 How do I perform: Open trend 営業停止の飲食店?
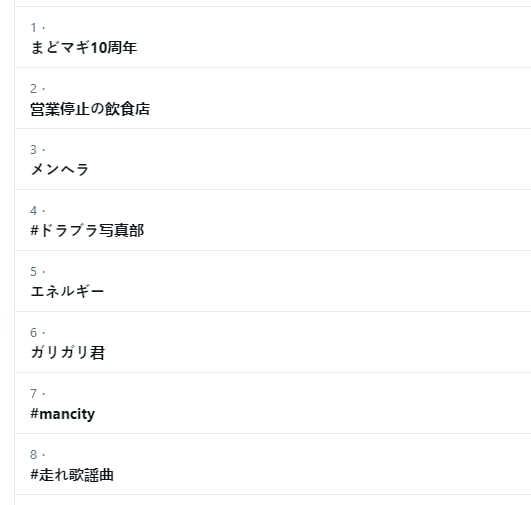pyautogui.click(x=90, y=109)
